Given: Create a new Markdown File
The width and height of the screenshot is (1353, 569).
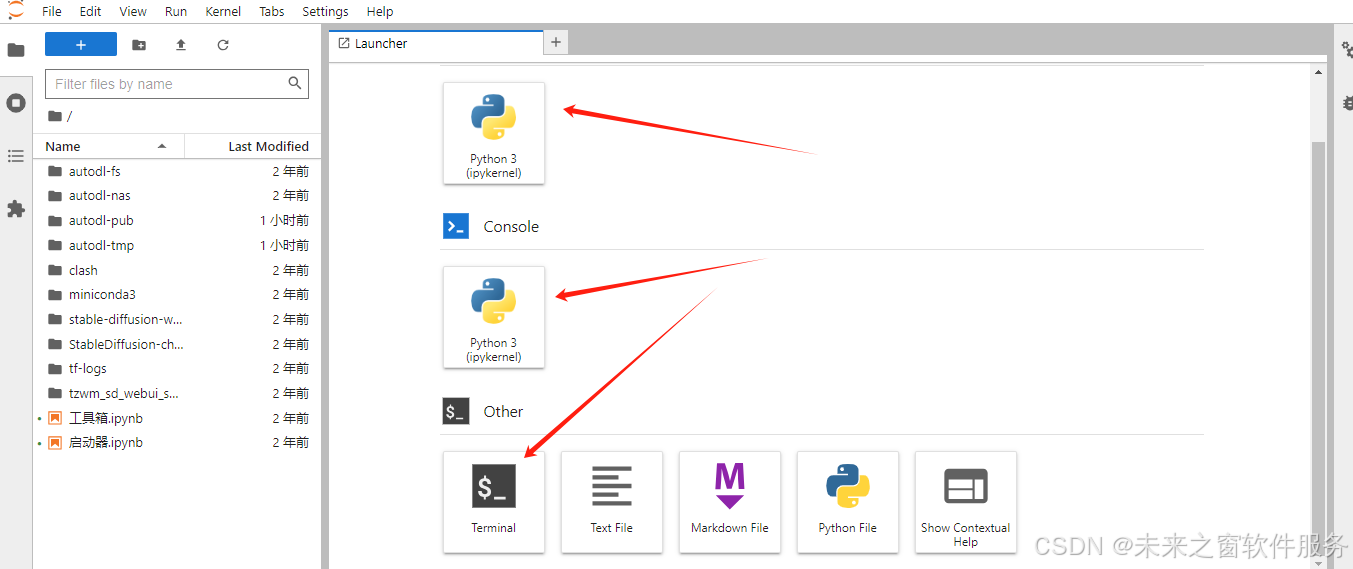Looking at the screenshot, I should click(730, 502).
